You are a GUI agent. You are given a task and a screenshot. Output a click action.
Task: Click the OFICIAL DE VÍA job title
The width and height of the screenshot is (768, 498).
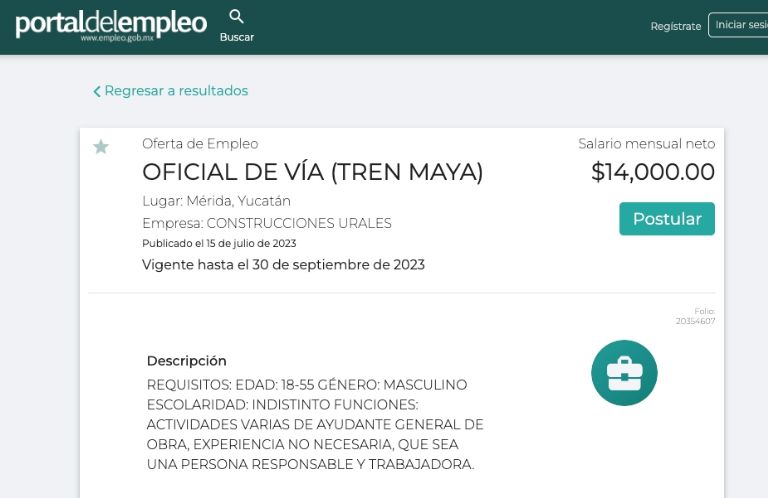312,172
